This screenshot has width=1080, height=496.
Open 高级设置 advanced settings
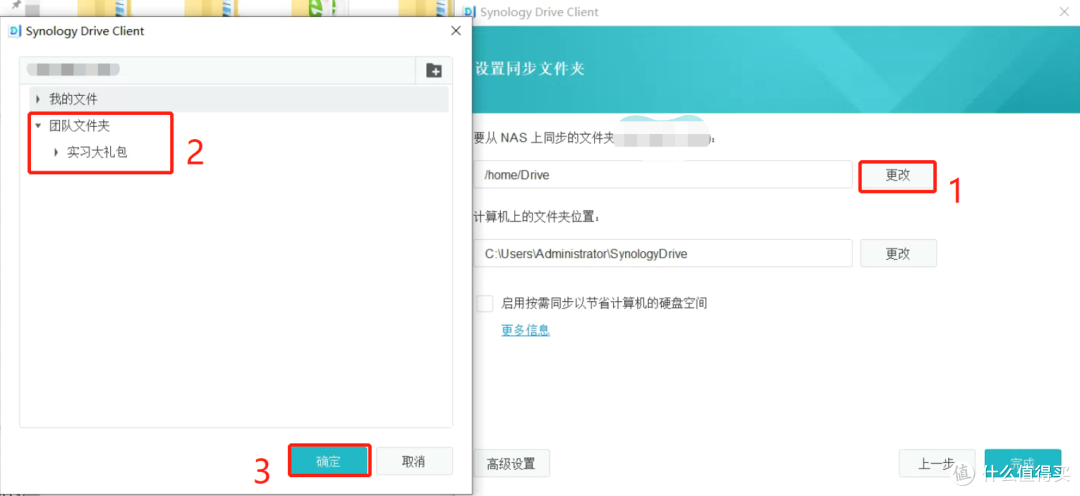click(511, 464)
